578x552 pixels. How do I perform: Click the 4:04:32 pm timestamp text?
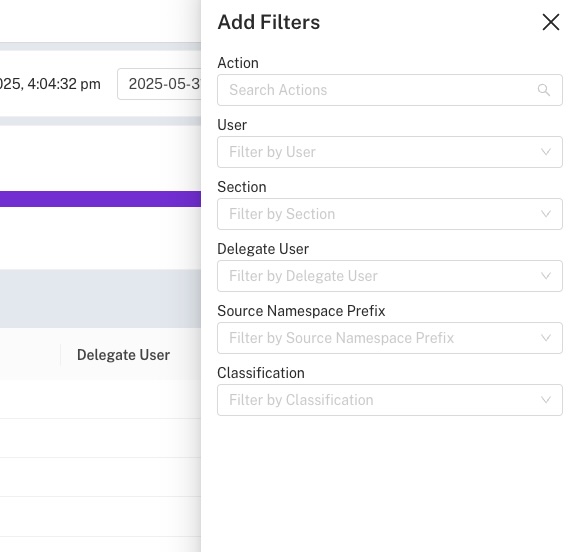point(64,84)
